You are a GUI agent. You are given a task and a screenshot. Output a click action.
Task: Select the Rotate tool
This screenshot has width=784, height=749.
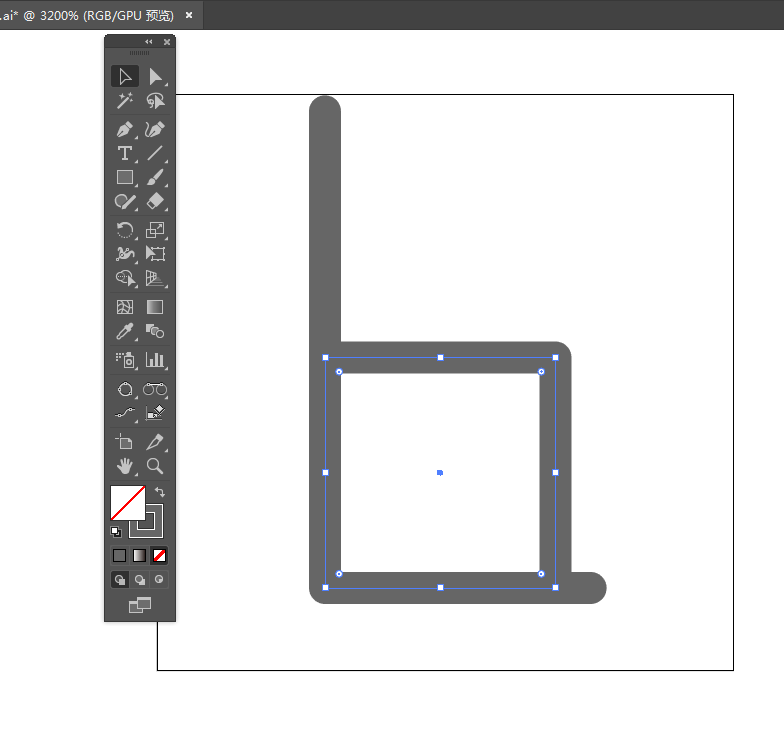click(x=125, y=230)
